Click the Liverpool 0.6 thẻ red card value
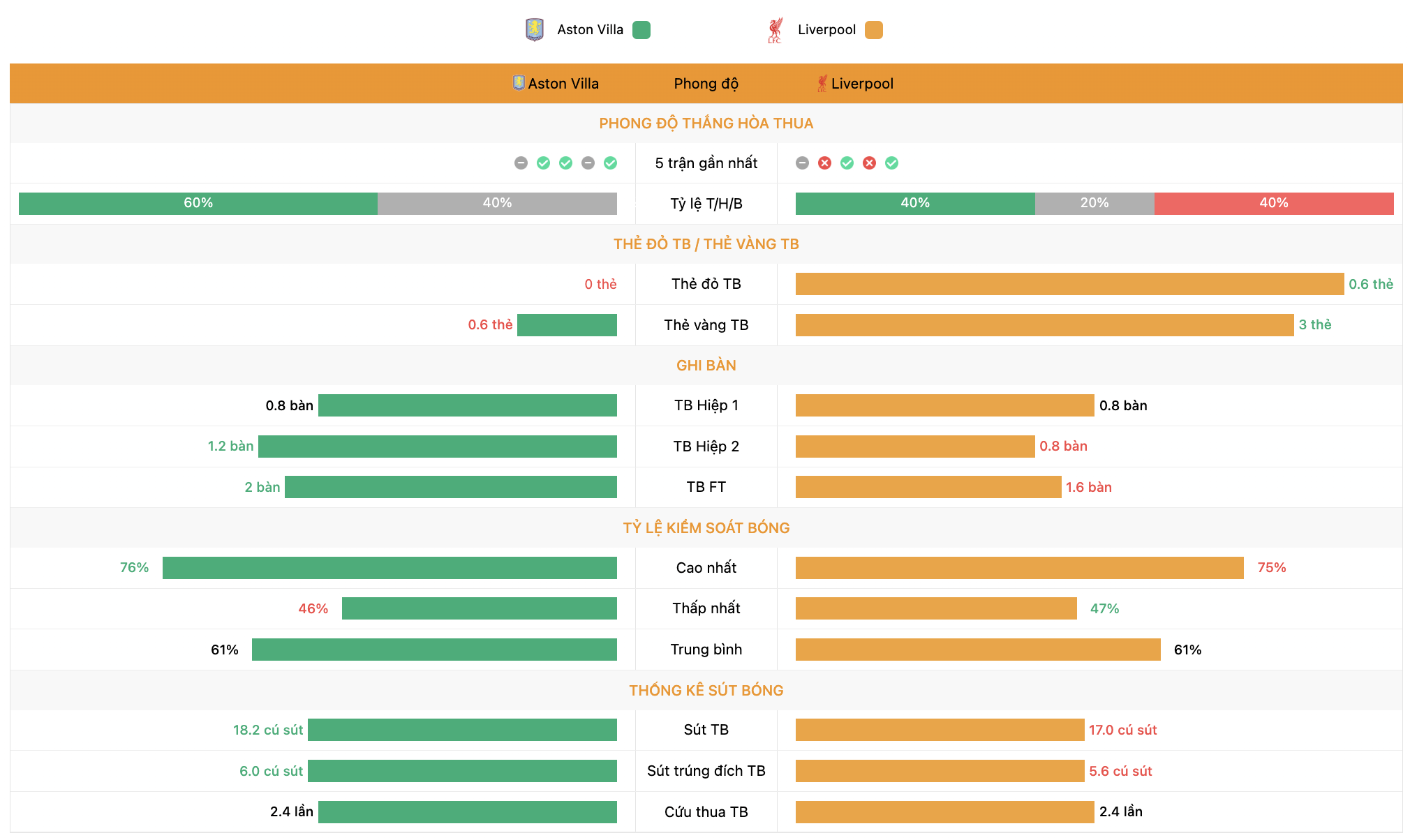 [x=1371, y=284]
